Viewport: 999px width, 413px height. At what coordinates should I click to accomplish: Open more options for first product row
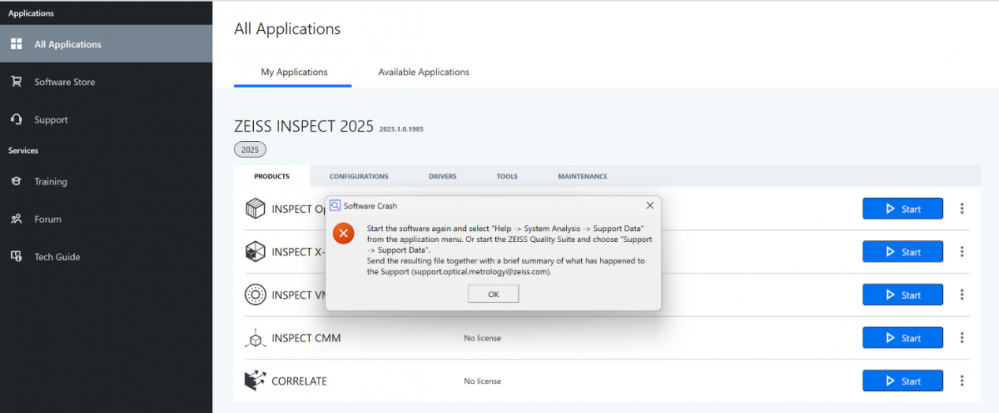962,209
